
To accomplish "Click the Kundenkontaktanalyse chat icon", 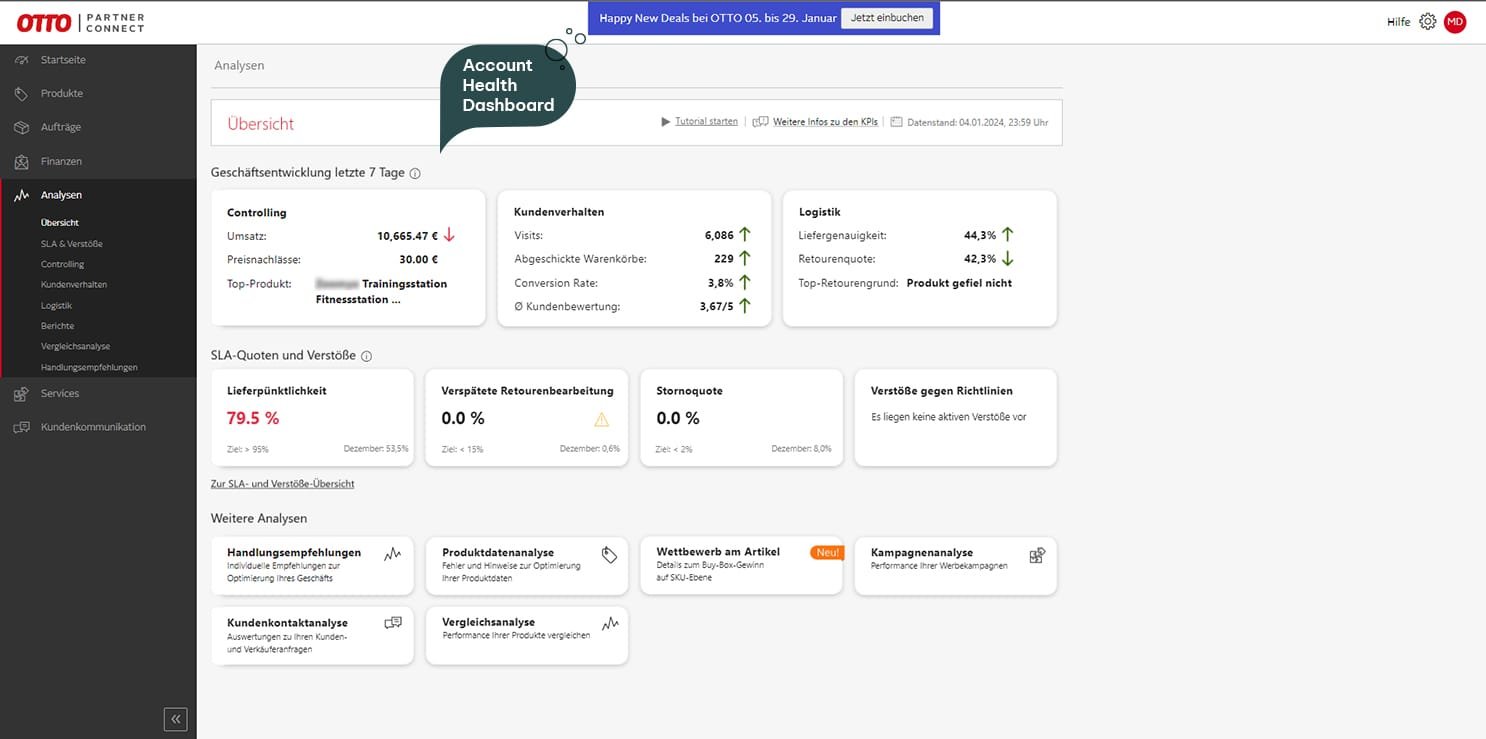I will click(x=393, y=623).
